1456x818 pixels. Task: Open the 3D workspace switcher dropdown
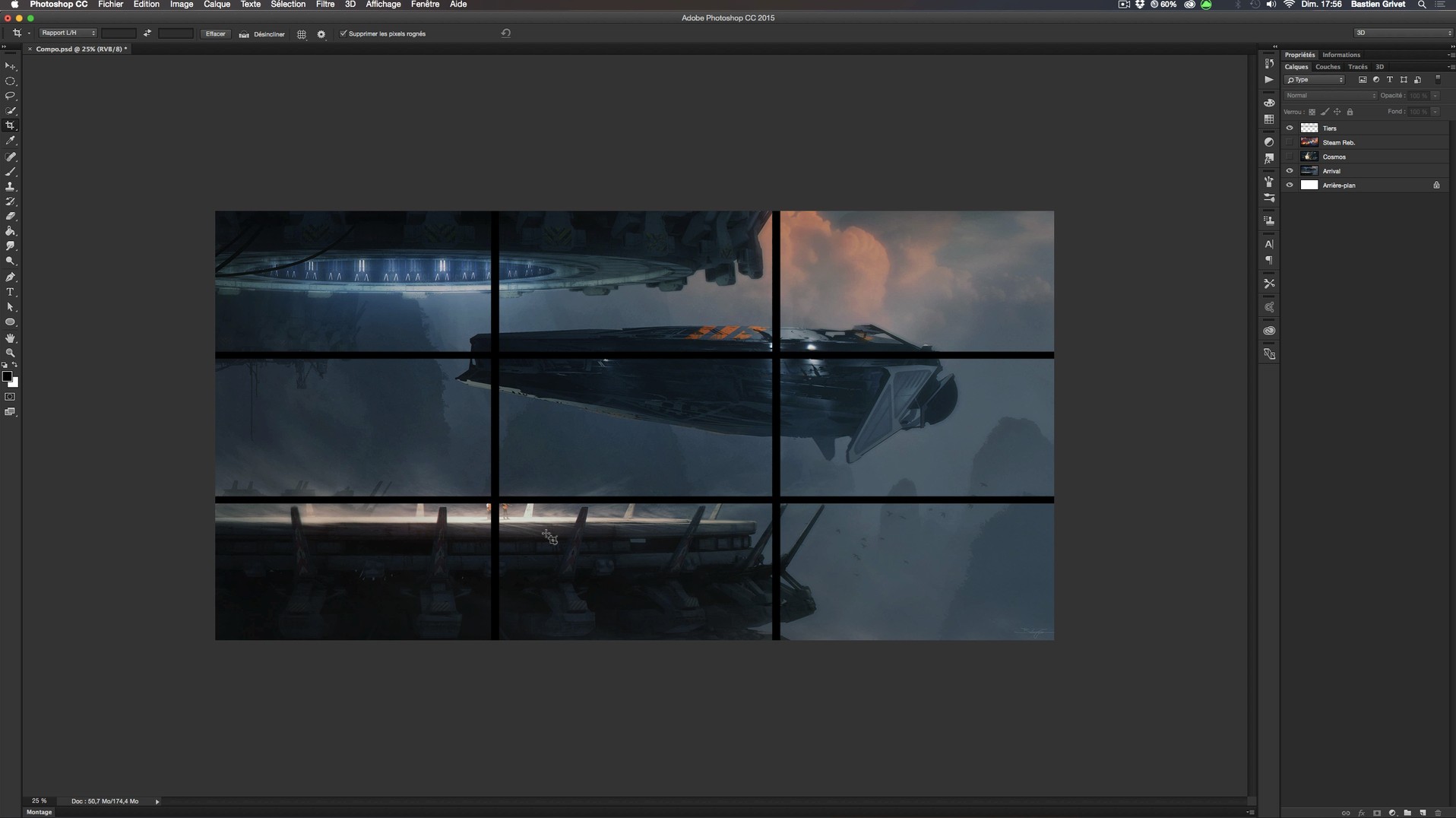click(x=1403, y=33)
